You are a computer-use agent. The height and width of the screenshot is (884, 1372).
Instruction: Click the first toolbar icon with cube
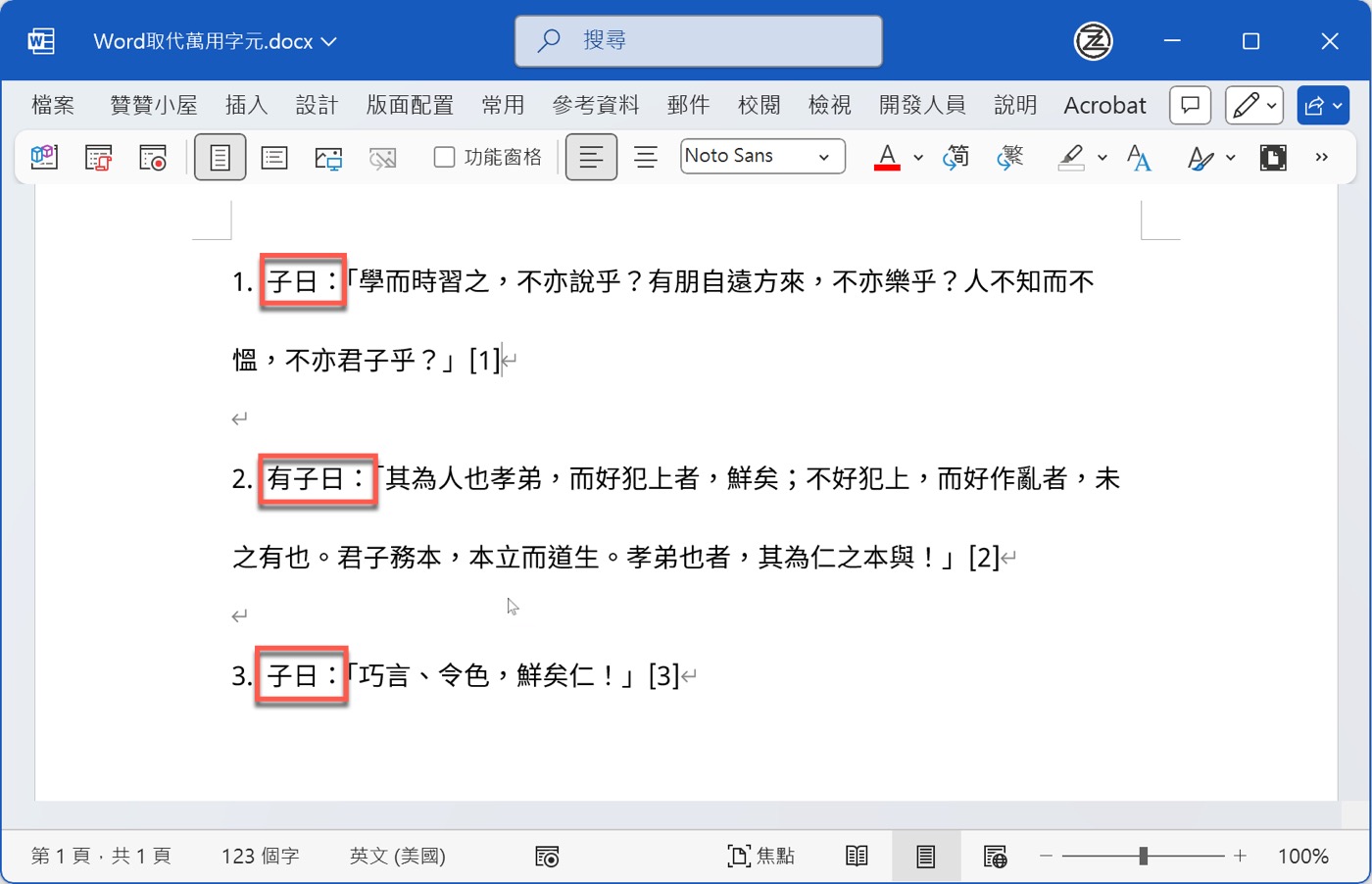pos(44,157)
